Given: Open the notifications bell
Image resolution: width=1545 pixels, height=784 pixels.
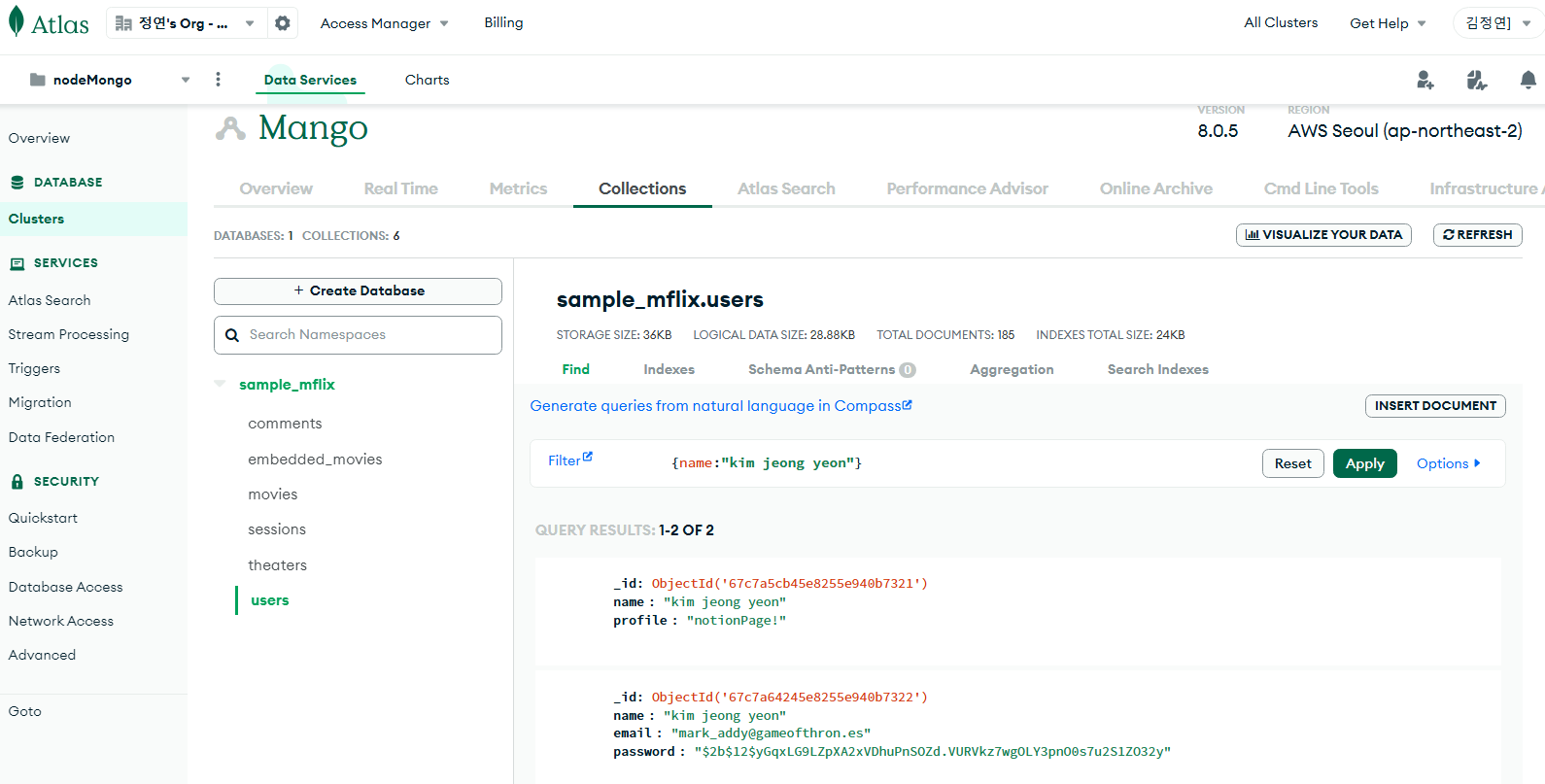Looking at the screenshot, I should coord(1528,80).
